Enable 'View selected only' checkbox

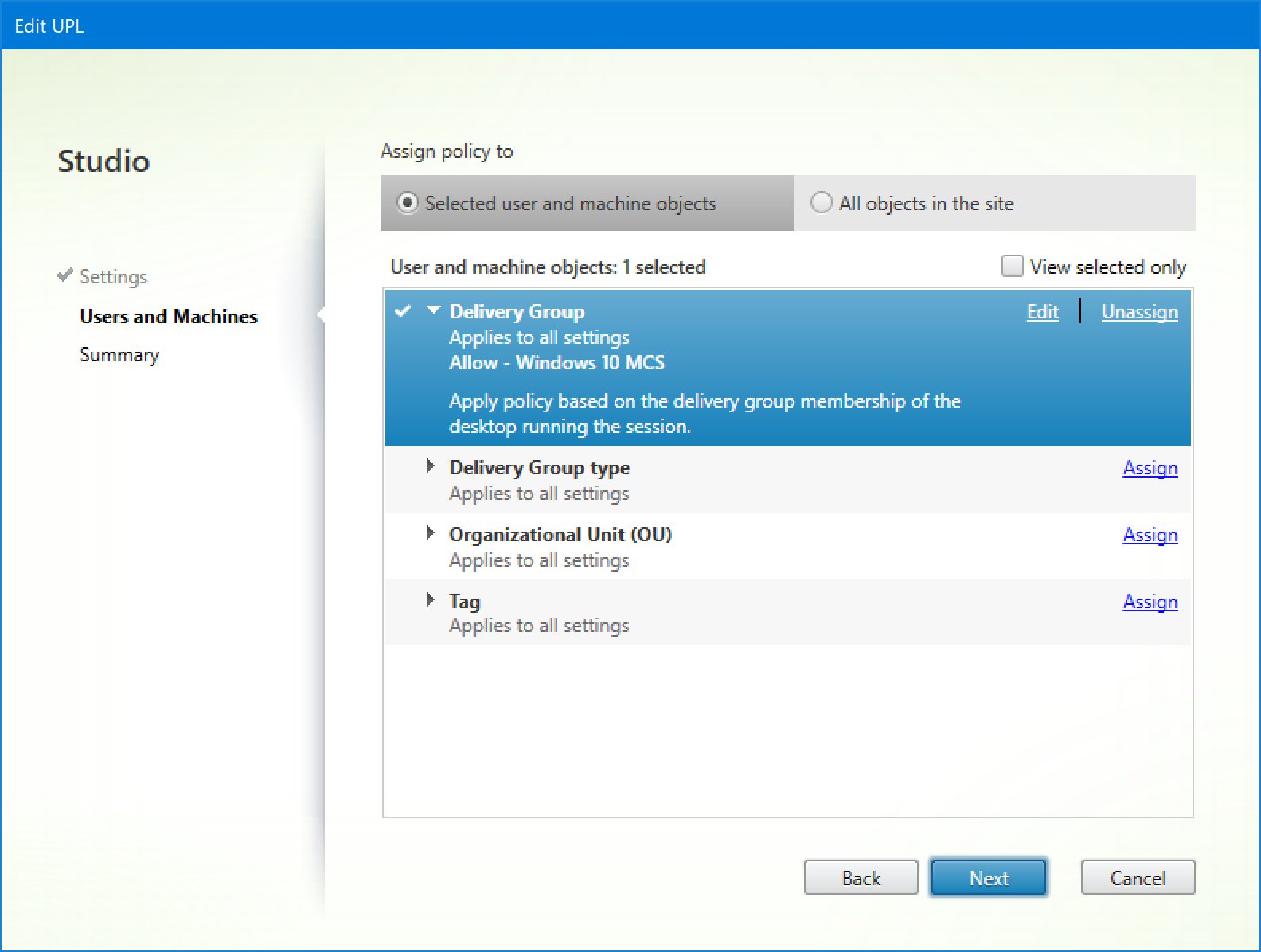click(1012, 266)
